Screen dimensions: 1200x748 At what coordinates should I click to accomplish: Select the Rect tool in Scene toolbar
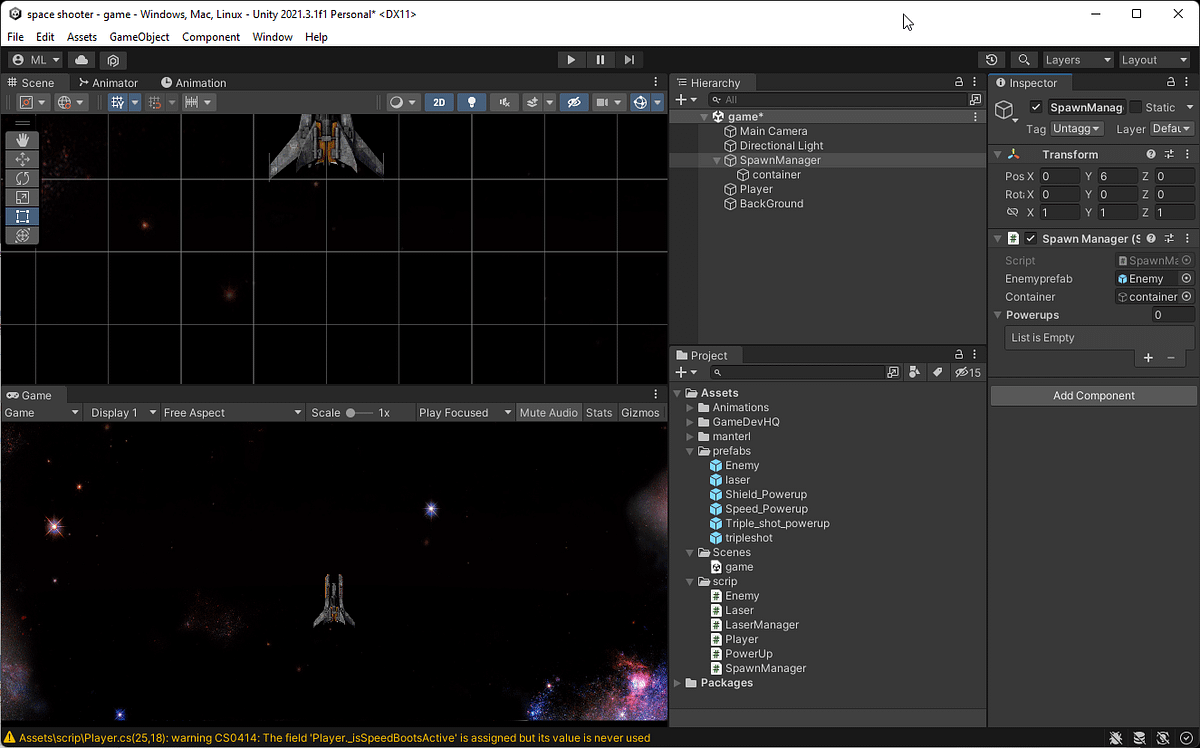[x=22, y=216]
